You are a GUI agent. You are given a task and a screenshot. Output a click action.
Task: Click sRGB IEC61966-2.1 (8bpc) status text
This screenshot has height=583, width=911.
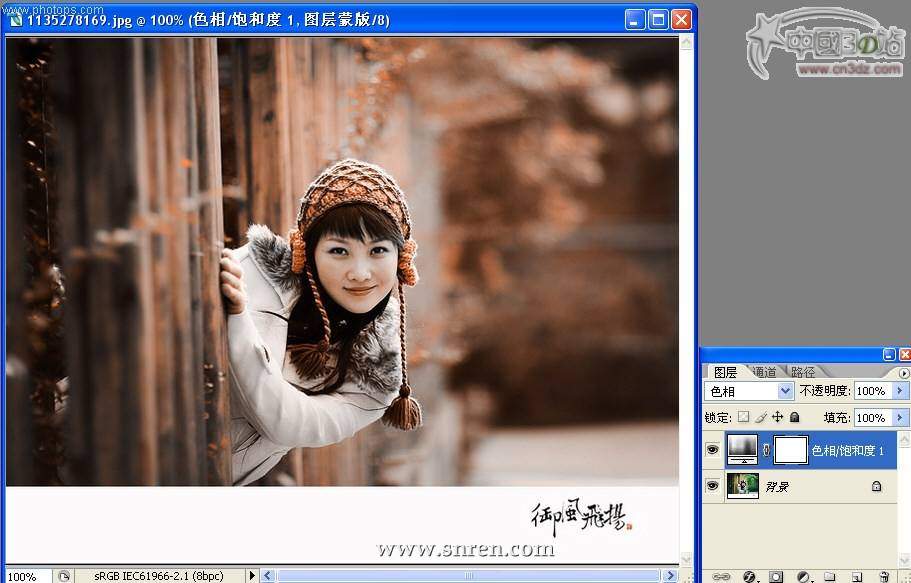click(159, 576)
